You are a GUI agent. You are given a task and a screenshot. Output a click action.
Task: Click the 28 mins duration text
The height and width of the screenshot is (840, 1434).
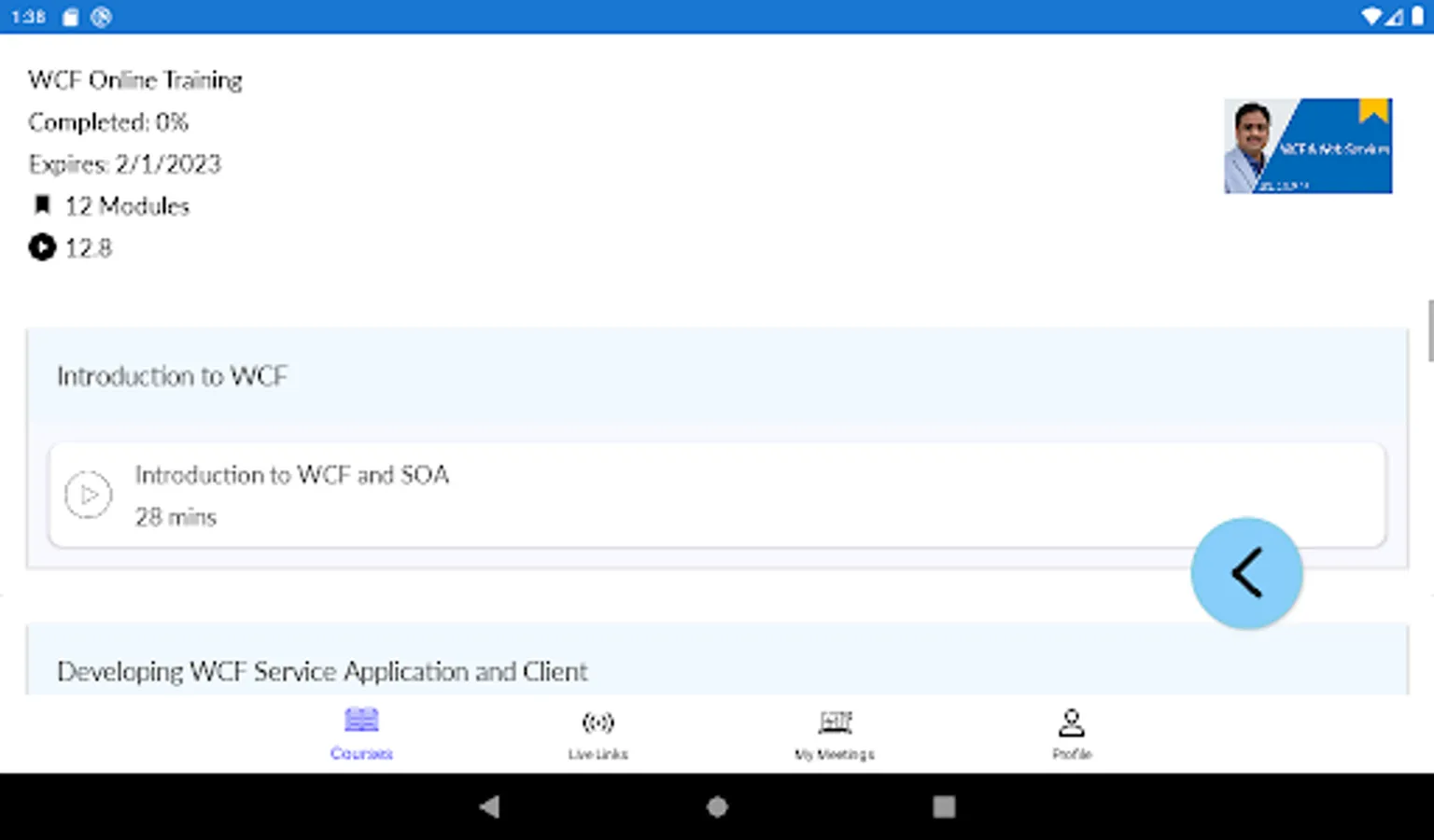coord(176,517)
